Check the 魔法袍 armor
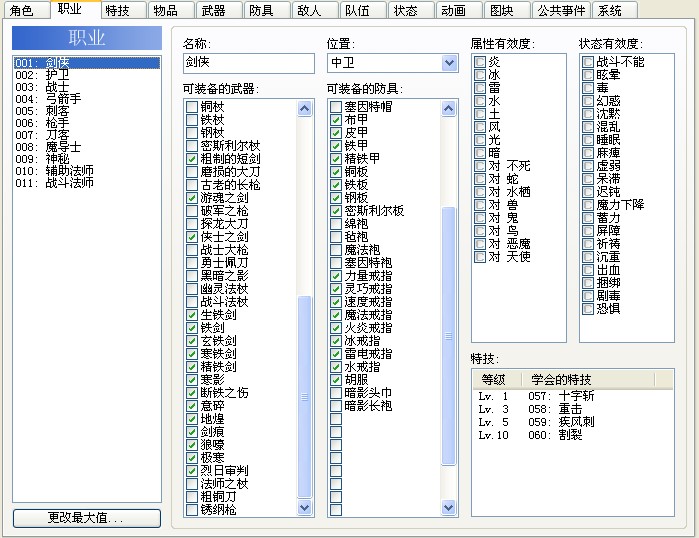 click(x=336, y=250)
